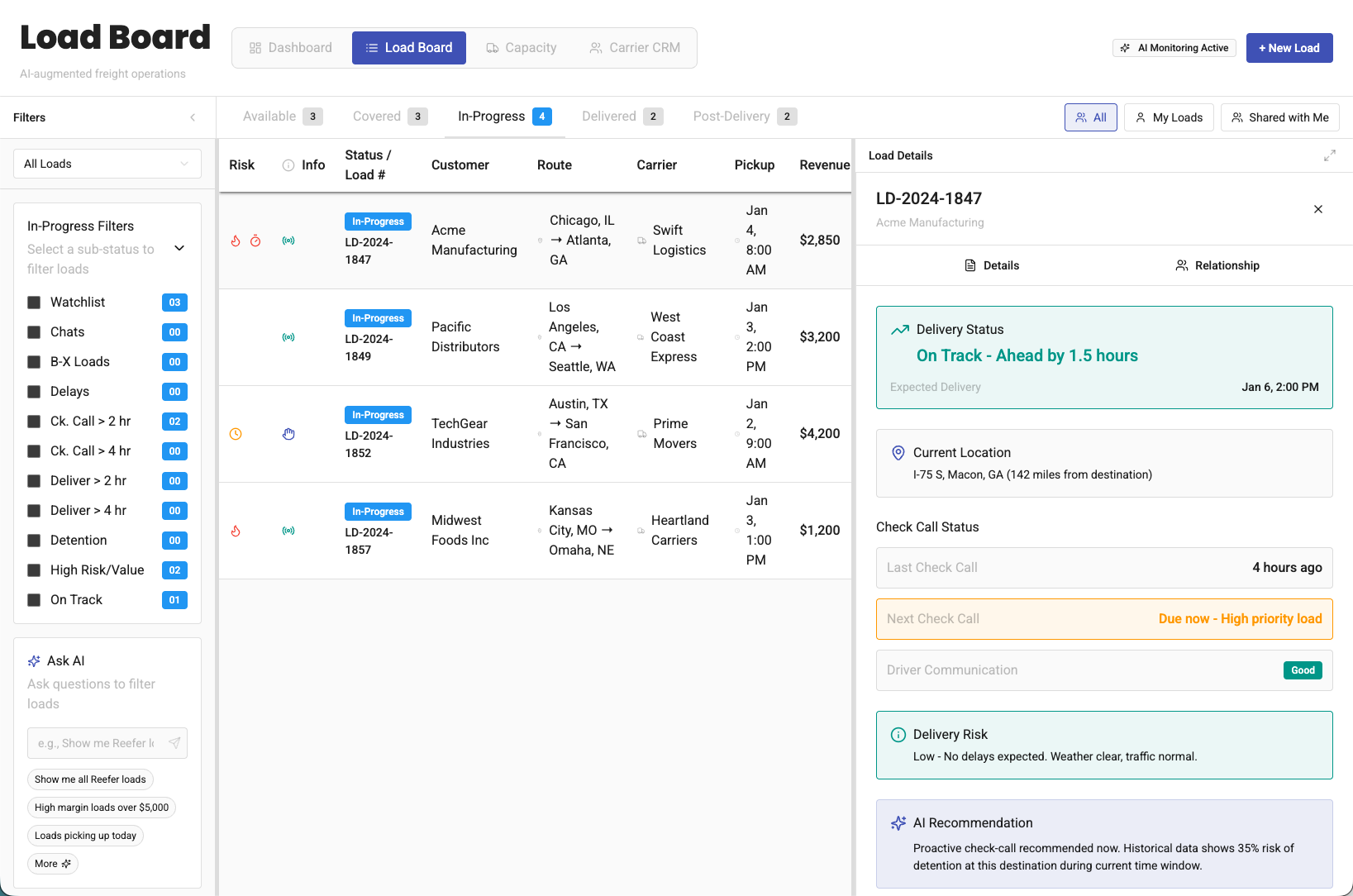
Task: Click the send icon in Ask AI box
Action: 174,743
